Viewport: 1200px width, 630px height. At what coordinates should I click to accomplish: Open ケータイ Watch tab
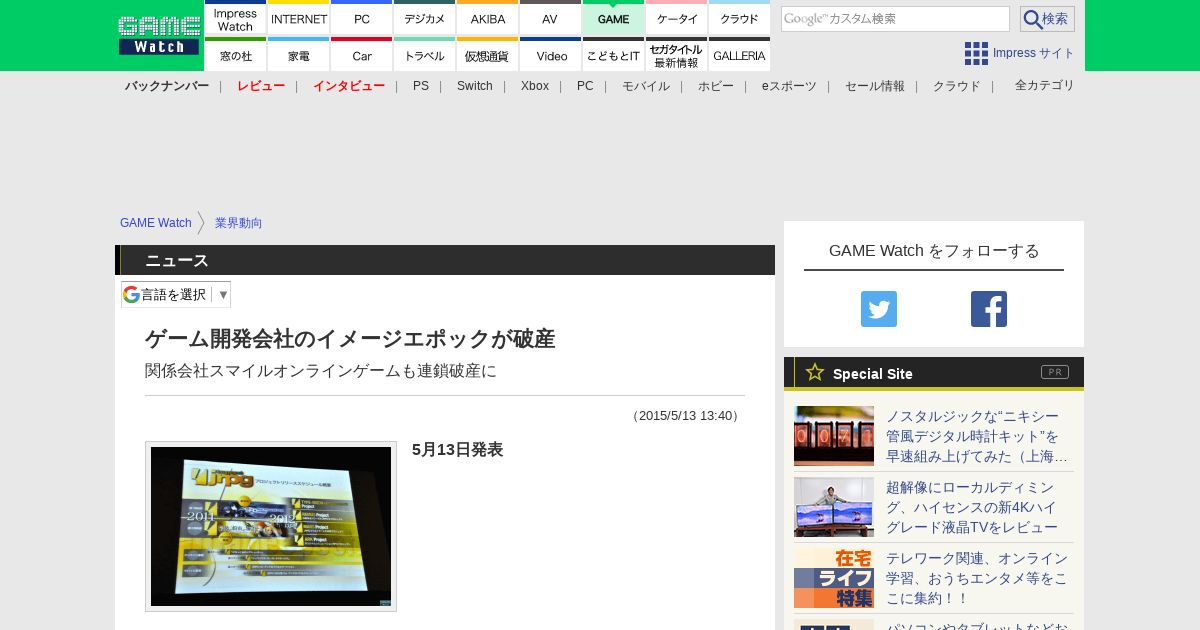click(677, 19)
